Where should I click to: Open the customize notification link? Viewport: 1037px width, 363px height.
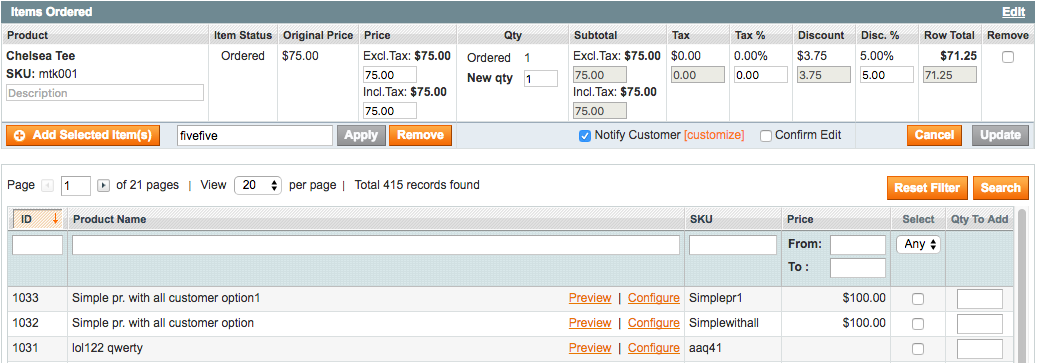714,136
